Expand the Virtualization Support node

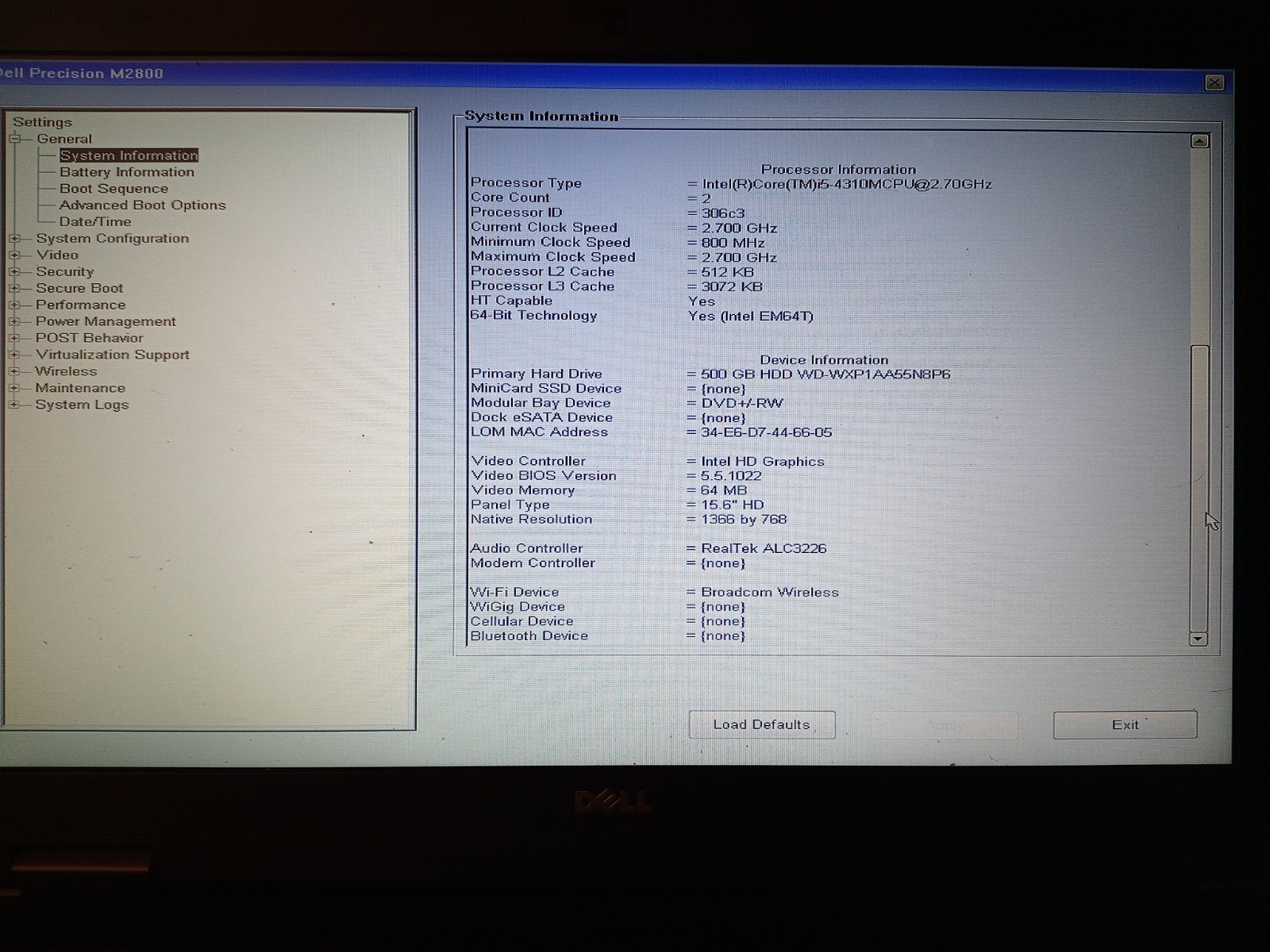14,355
